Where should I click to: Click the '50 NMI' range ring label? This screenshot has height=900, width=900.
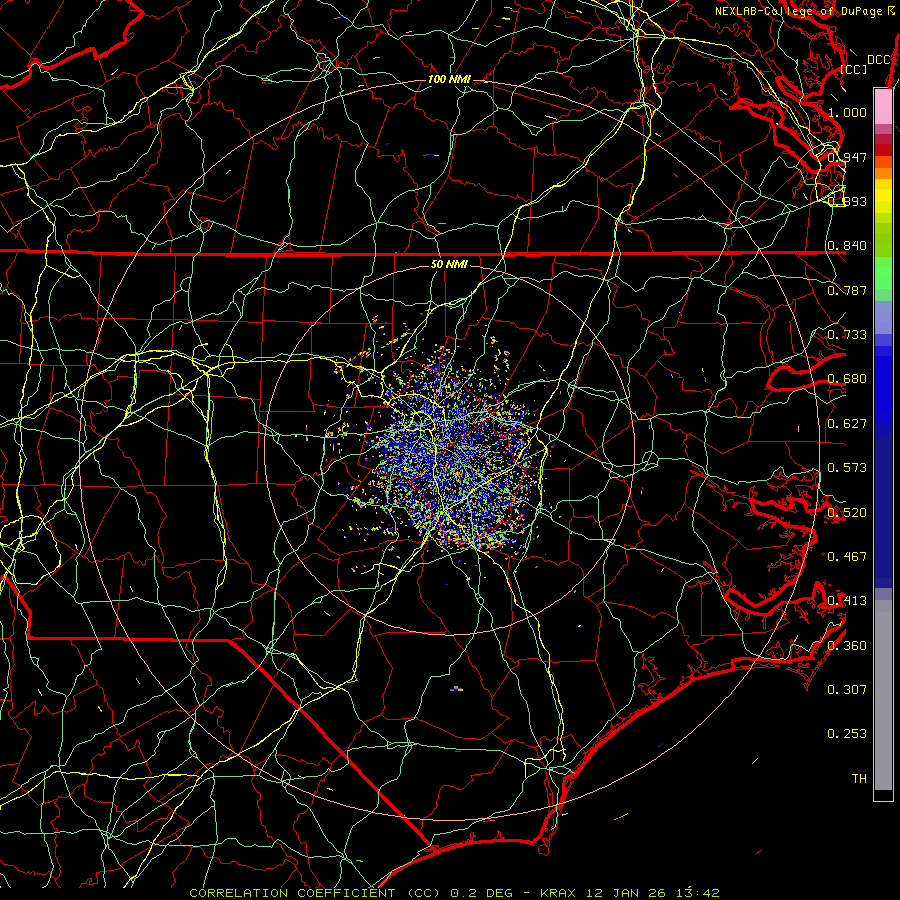449,264
